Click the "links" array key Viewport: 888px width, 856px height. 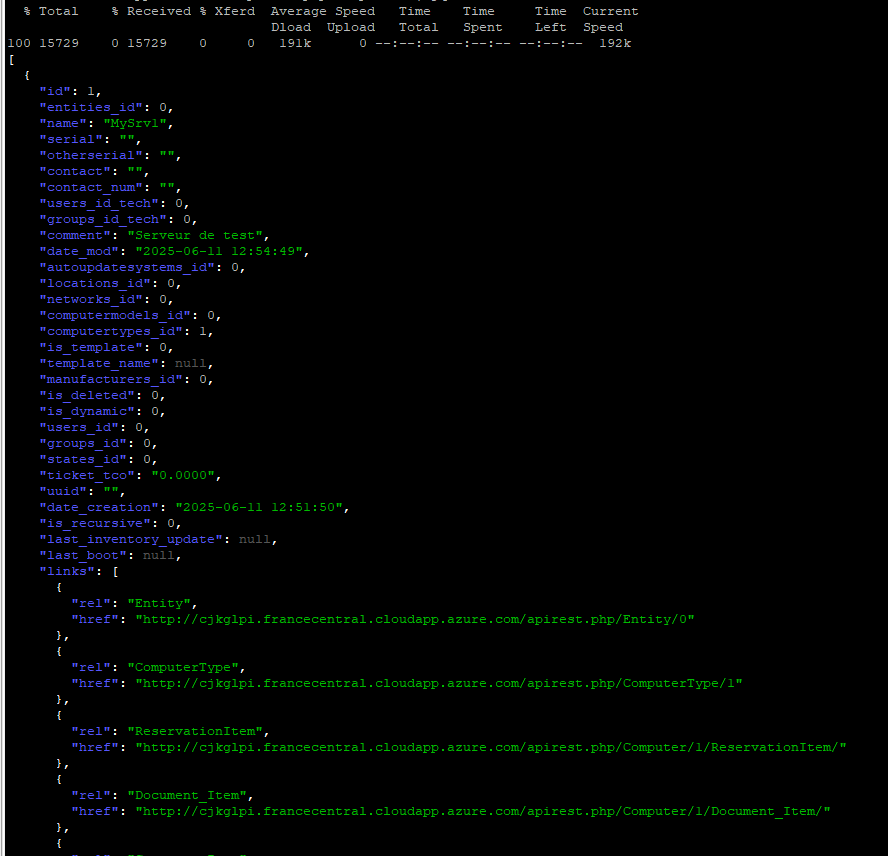click(66, 572)
